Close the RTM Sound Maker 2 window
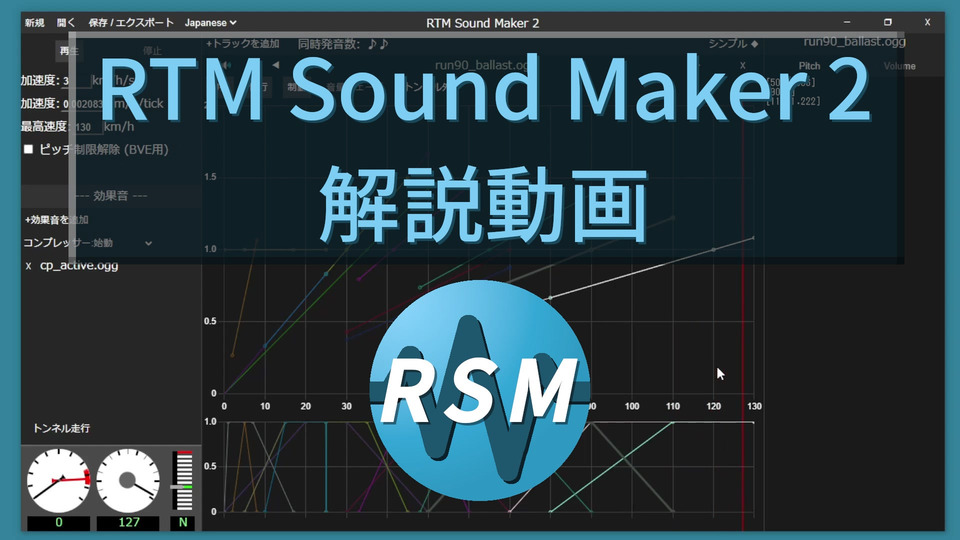Screen dimensions: 960x540 928,22
